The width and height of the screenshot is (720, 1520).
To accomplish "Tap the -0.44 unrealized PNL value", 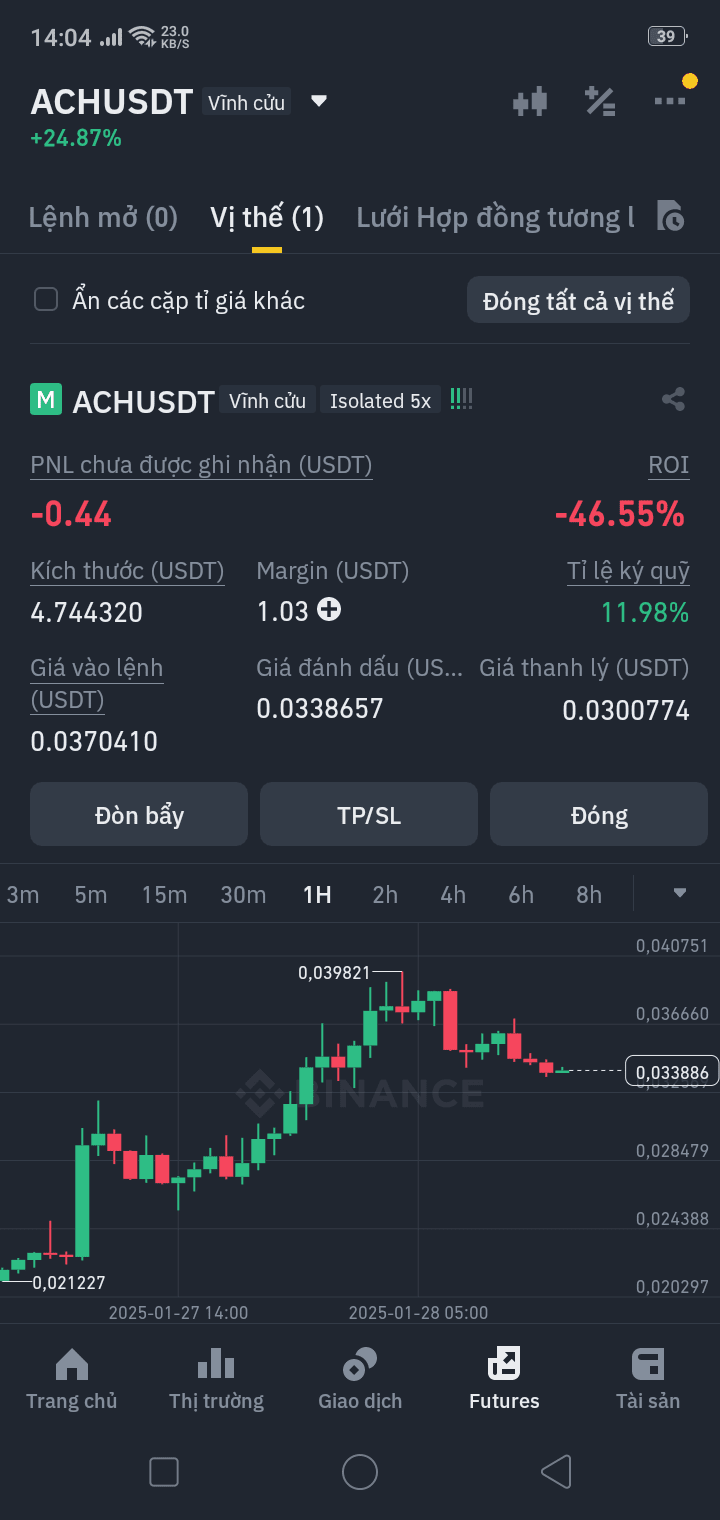I will point(71,514).
